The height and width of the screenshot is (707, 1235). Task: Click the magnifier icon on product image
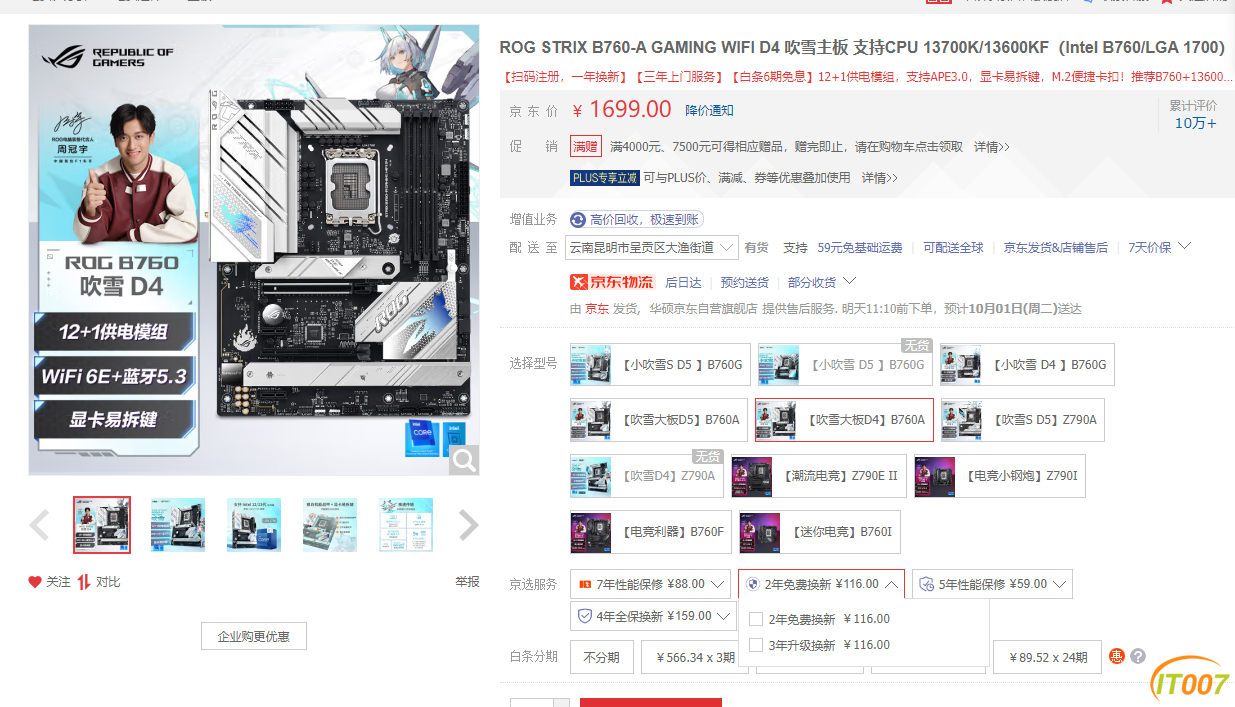(464, 460)
